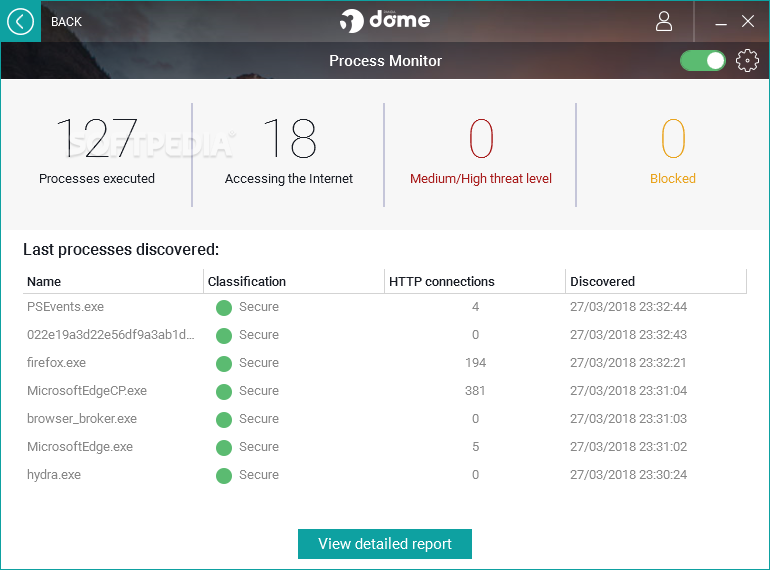
Task: Select the browser_broker.exe process
Action: pos(385,419)
